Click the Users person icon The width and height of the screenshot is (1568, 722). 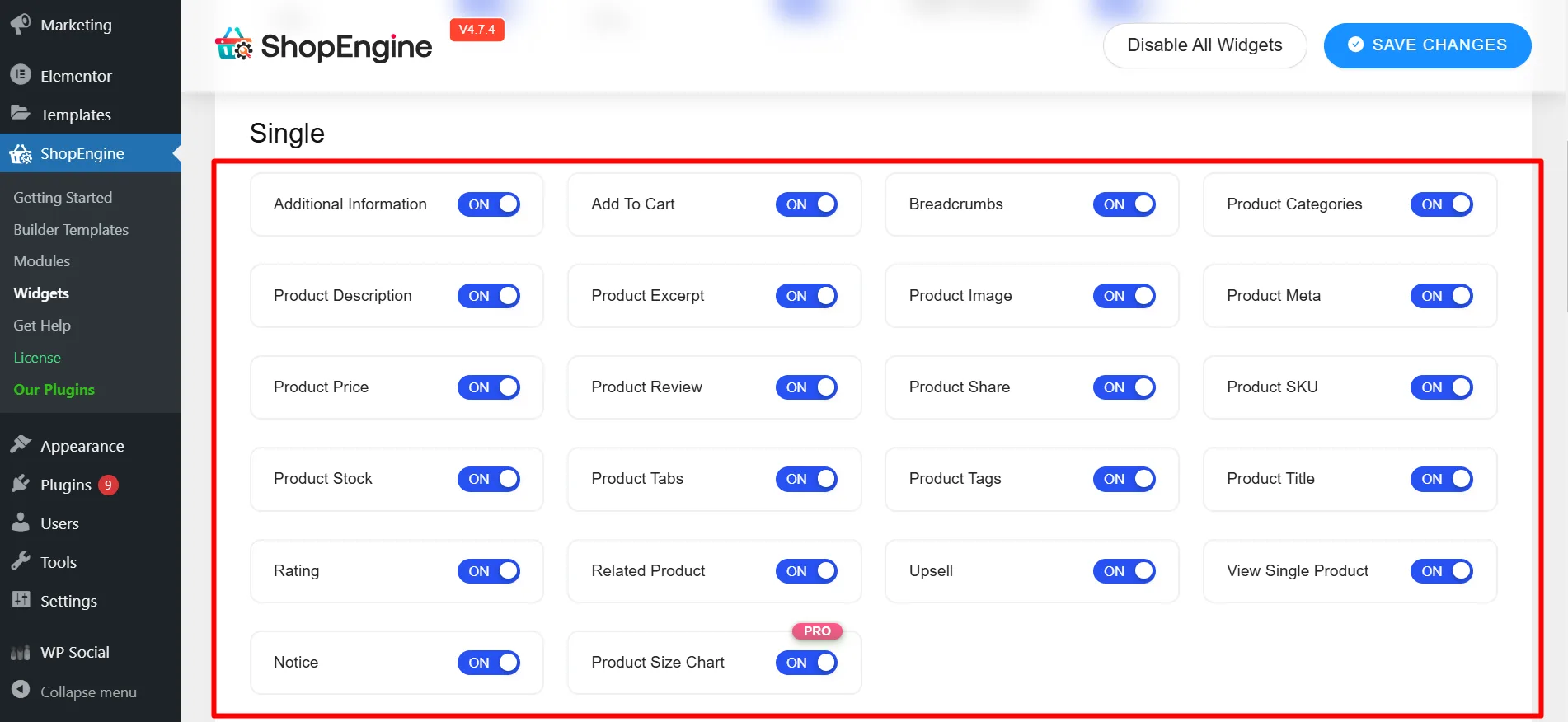tap(21, 523)
